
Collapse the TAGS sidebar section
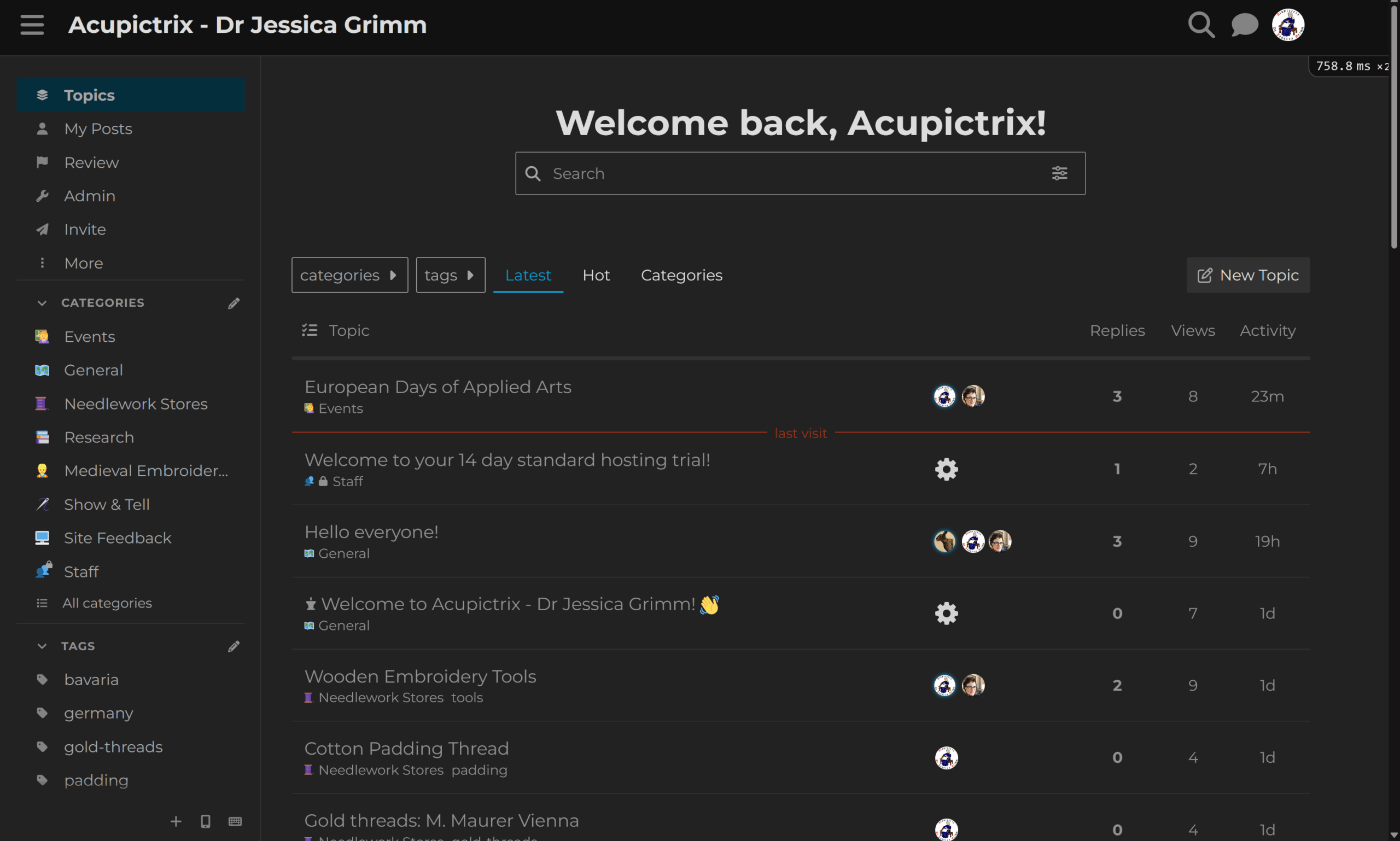(x=42, y=646)
